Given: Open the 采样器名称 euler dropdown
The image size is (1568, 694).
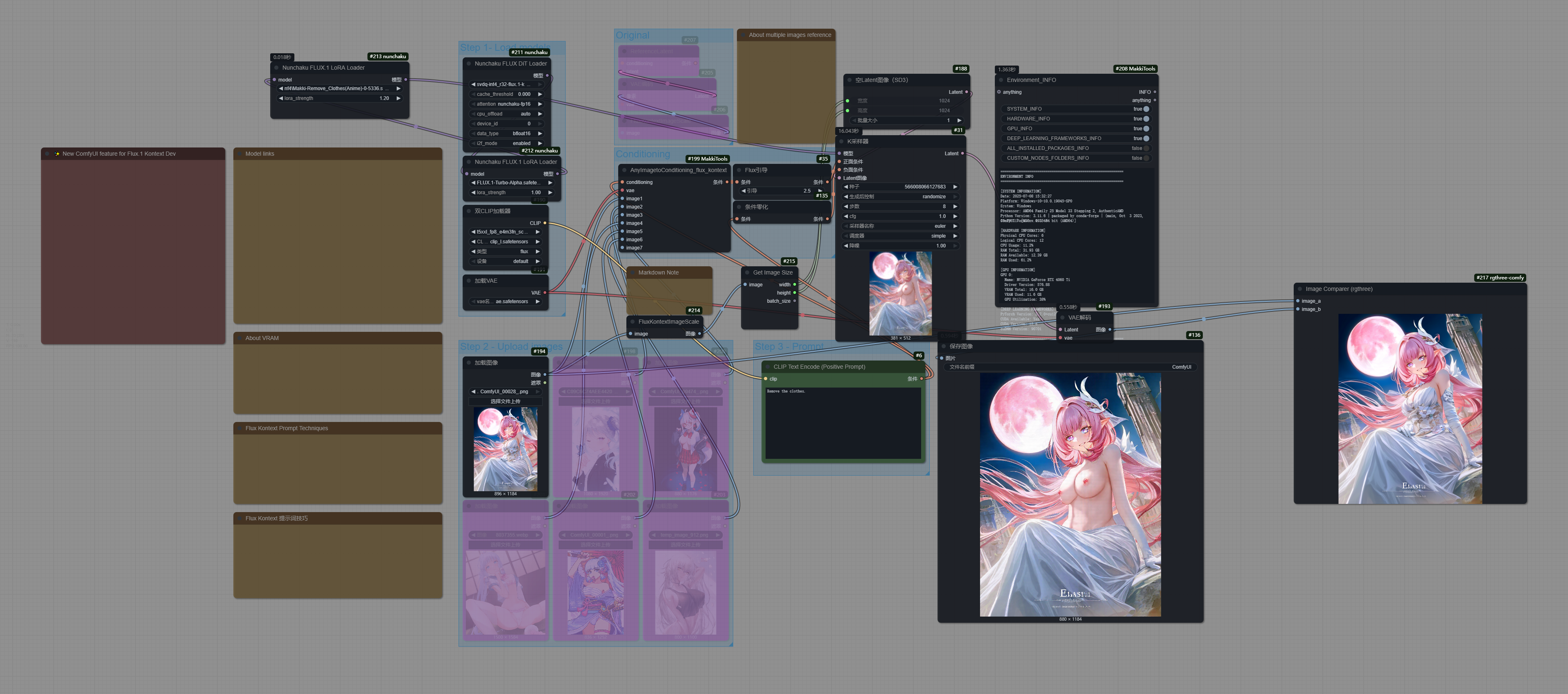Looking at the screenshot, I should (900, 226).
